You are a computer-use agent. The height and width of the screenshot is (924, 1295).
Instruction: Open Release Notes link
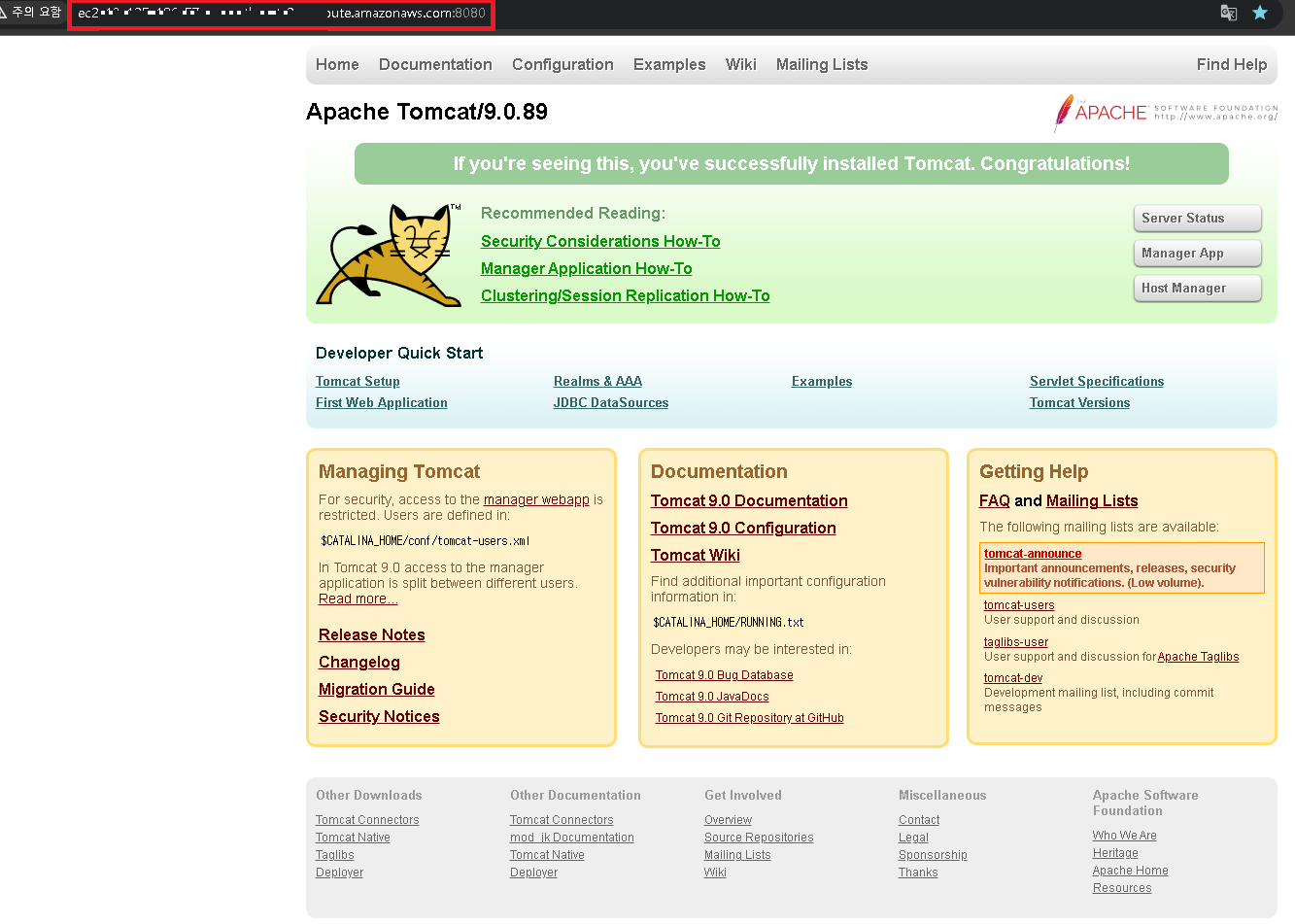click(x=372, y=634)
